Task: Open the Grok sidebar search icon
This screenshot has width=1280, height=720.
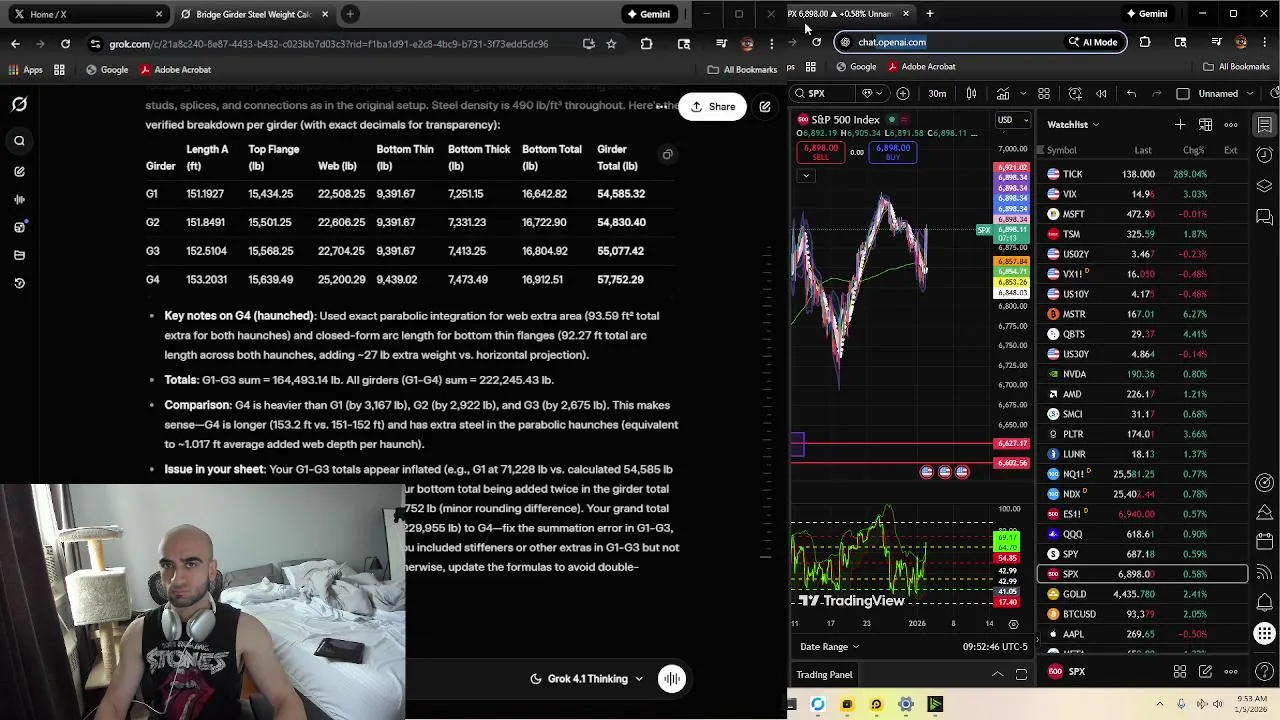Action: coord(19,141)
